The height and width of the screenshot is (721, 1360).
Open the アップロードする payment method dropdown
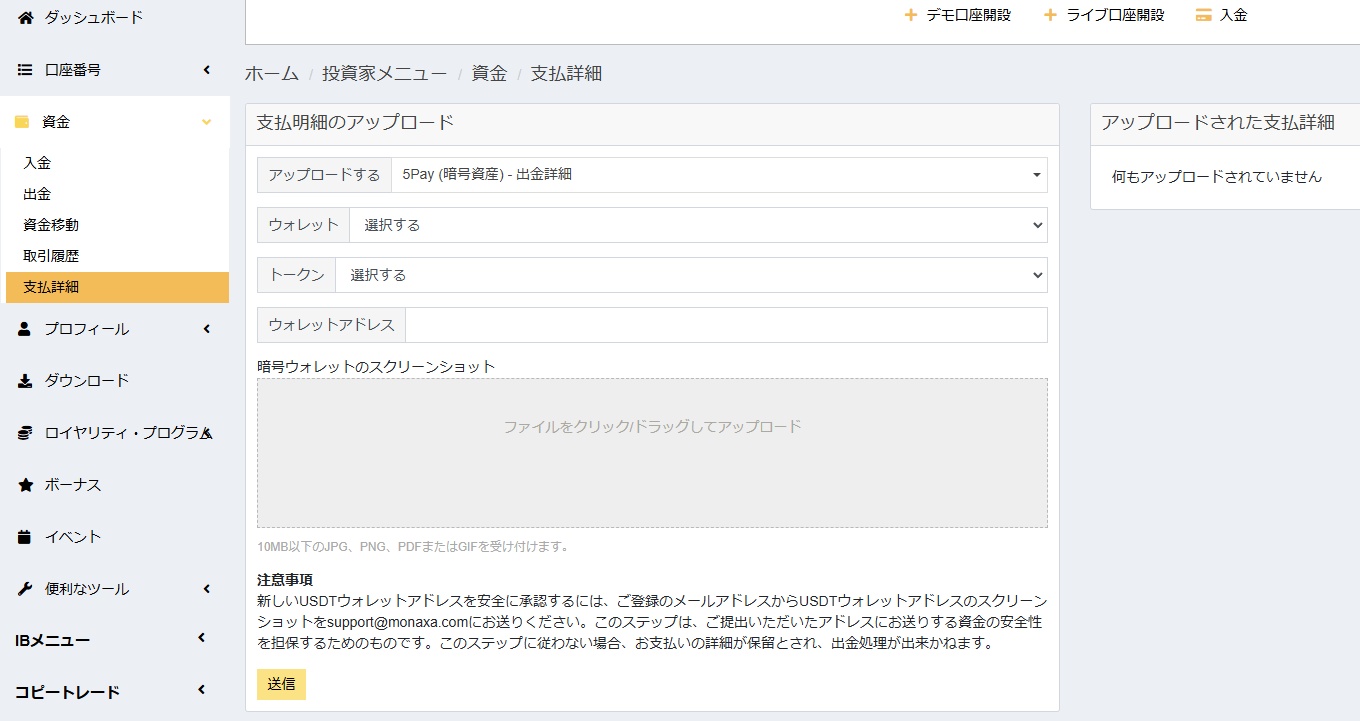tap(718, 175)
